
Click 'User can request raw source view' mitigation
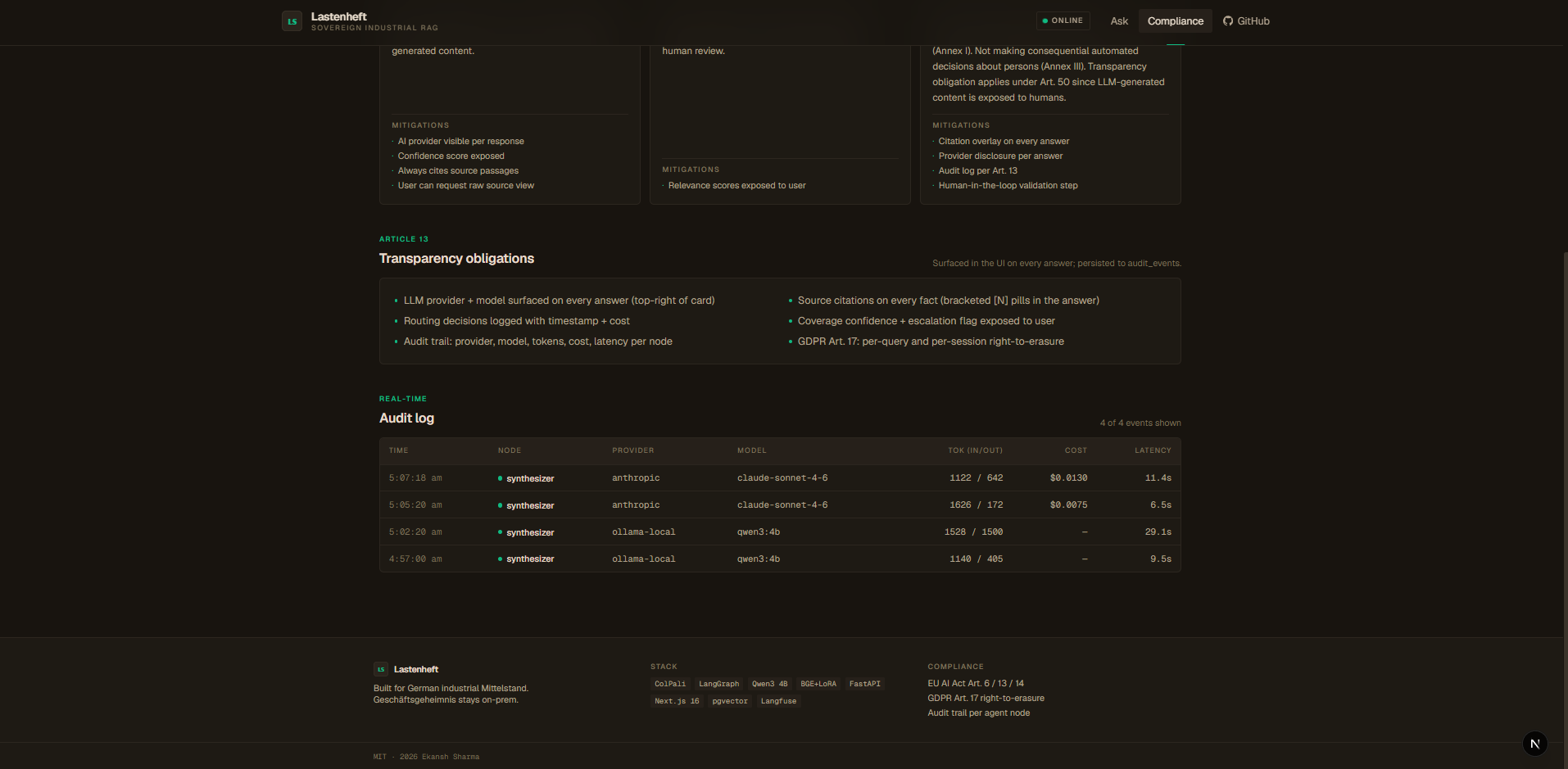point(465,186)
